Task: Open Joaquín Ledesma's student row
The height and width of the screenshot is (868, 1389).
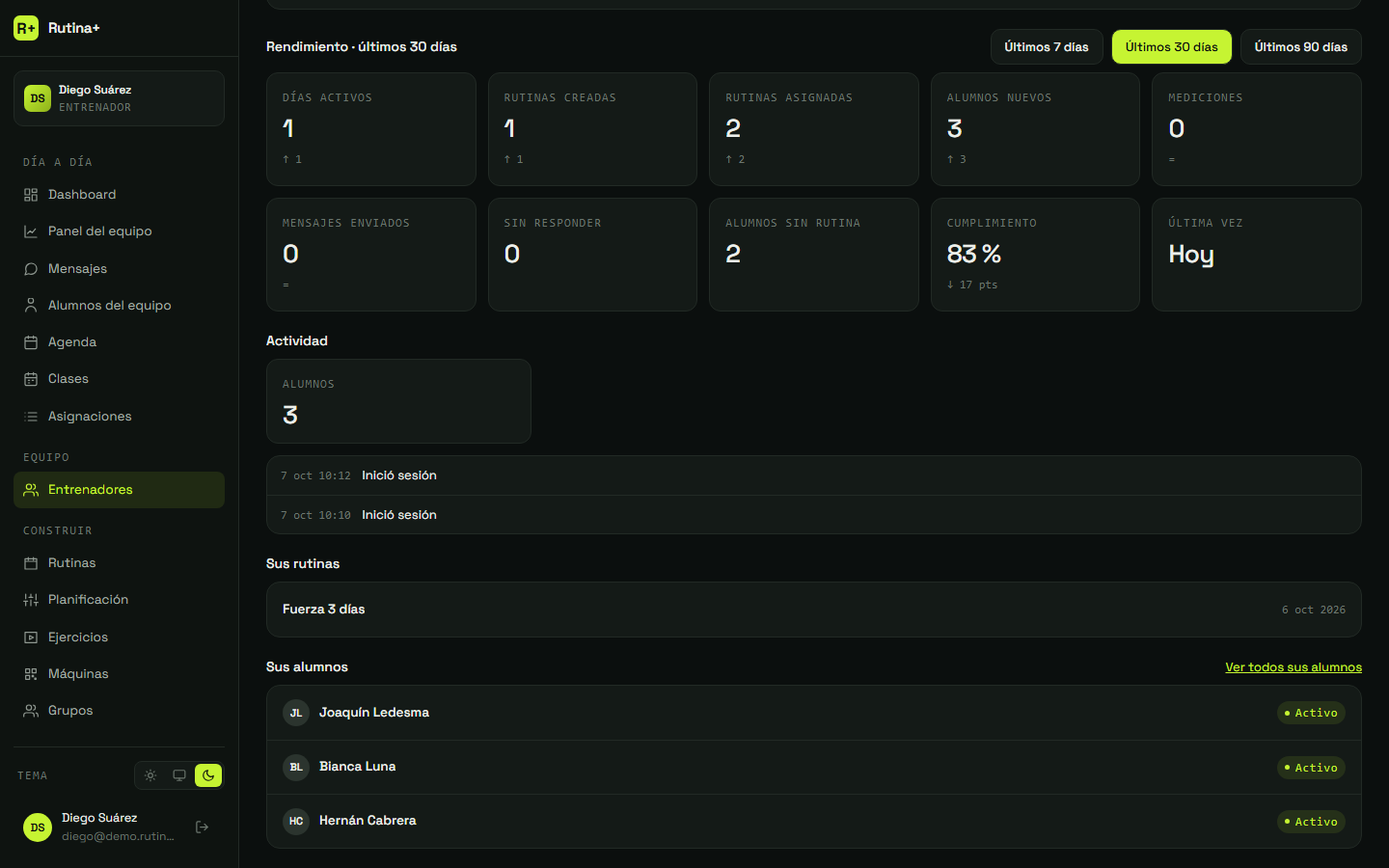Action: coord(814,713)
